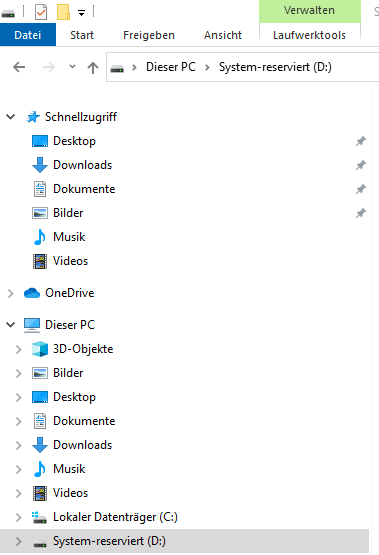Click the Verwalten contextual tab header
This screenshot has width=379, height=555.
[309, 11]
